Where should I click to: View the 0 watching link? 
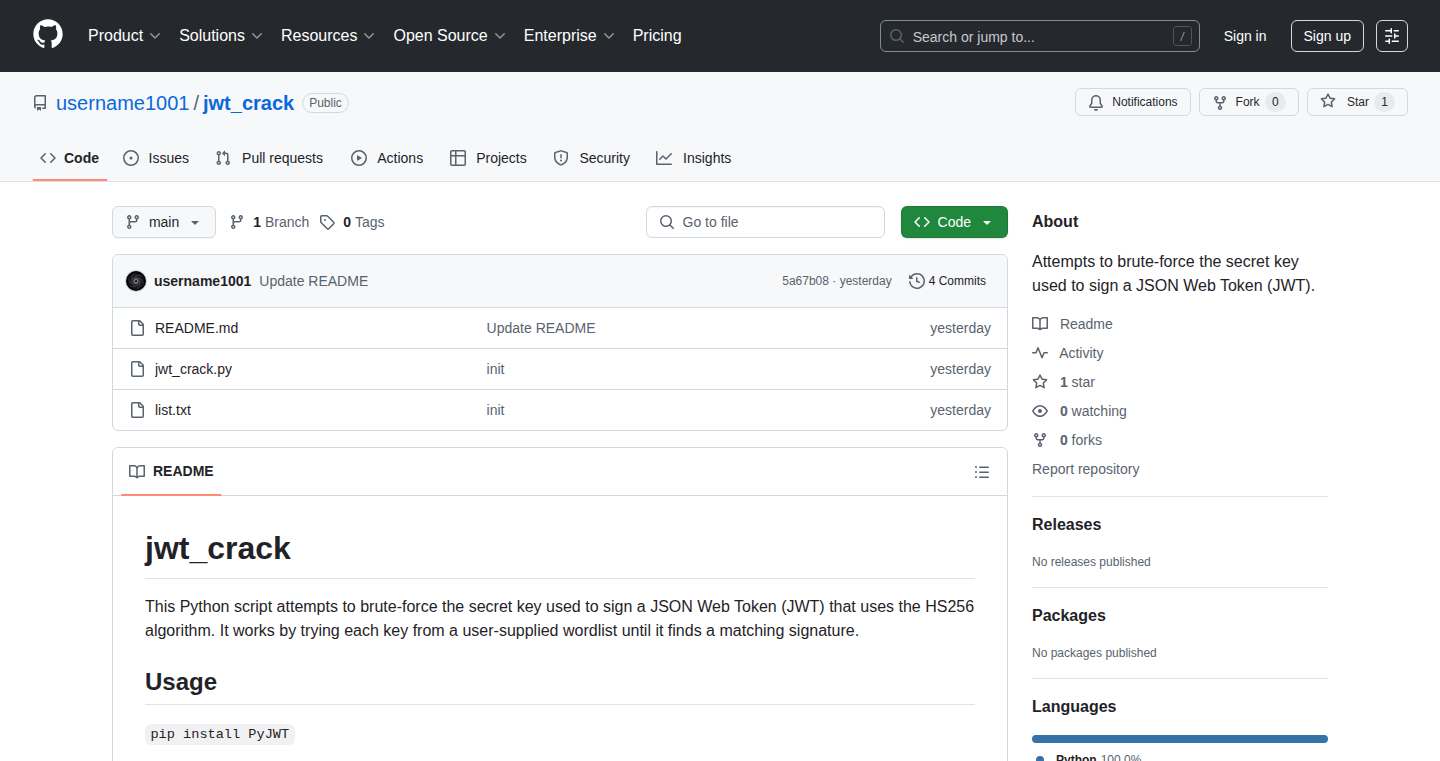[1080, 411]
